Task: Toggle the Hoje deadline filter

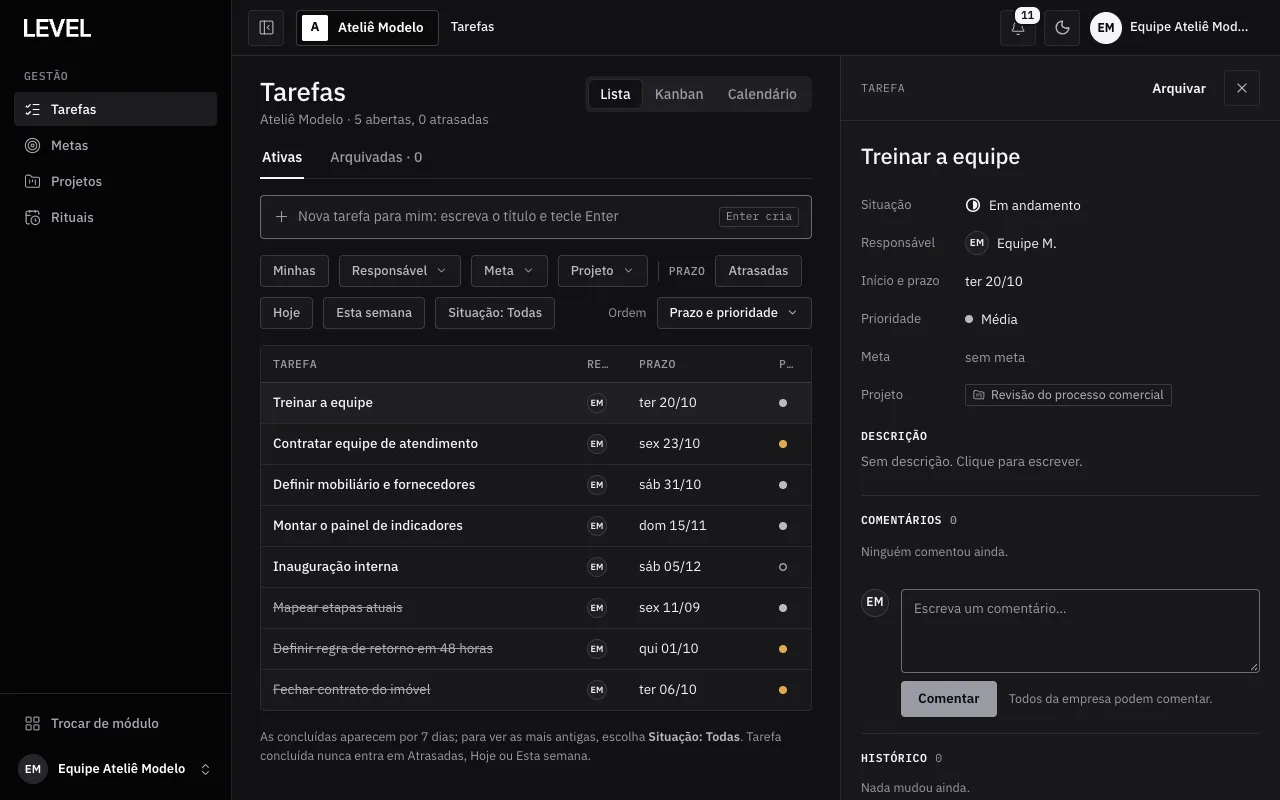Action: [286, 313]
